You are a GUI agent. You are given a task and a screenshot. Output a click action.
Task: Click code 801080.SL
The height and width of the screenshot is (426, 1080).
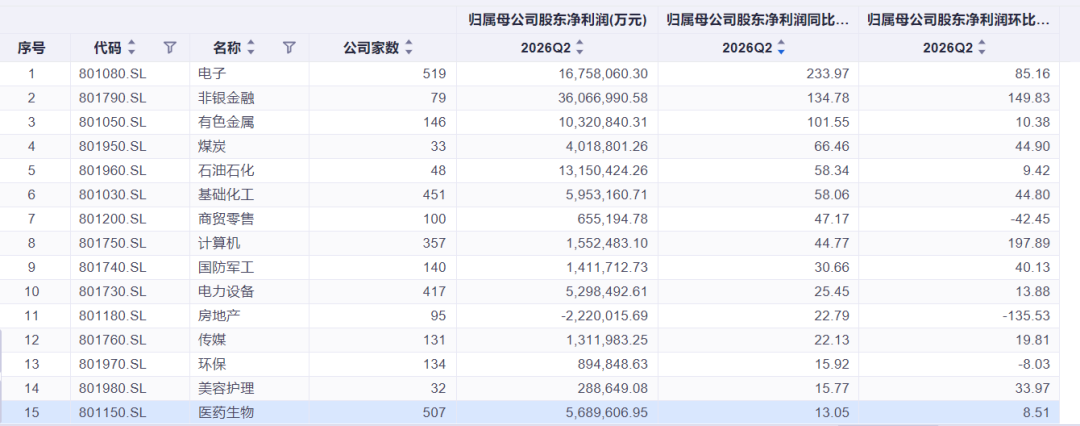tap(112, 74)
